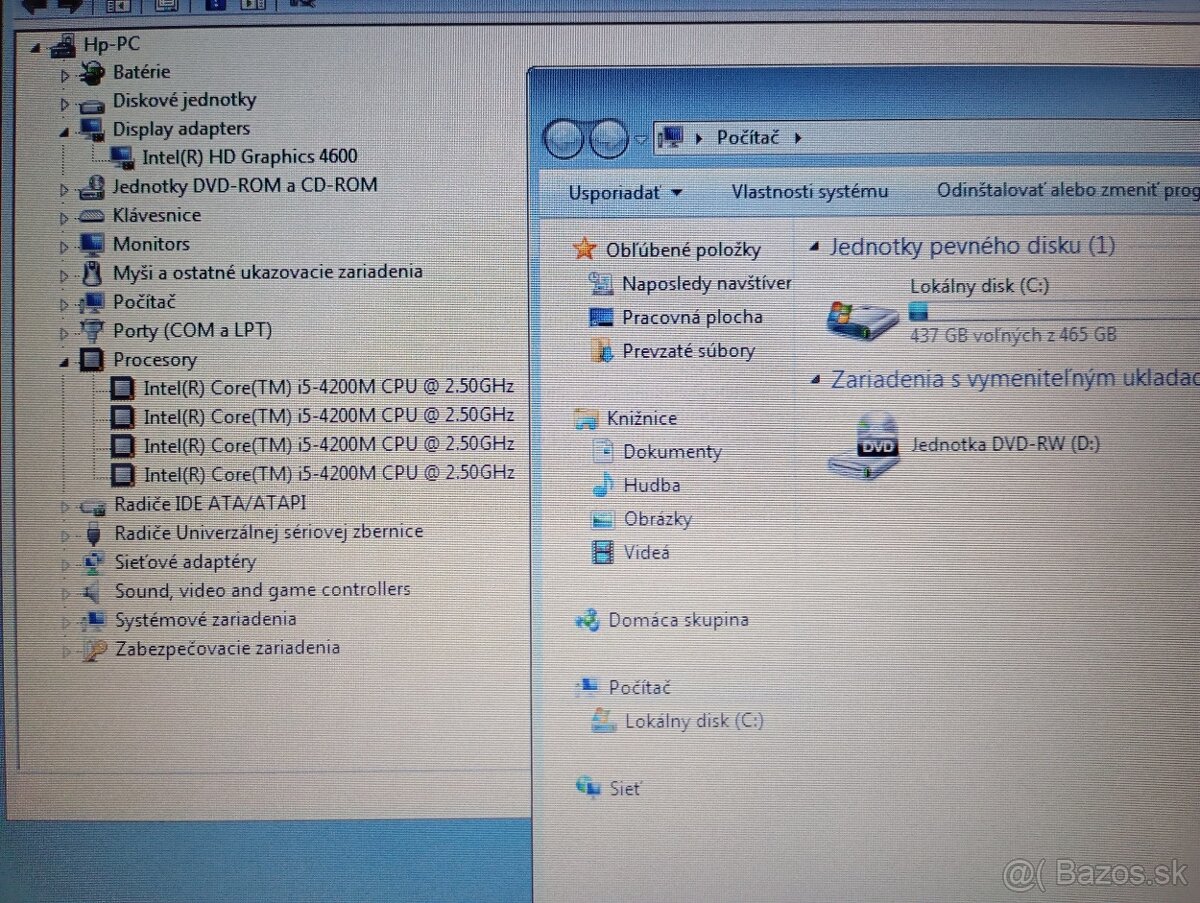Image resolution: width=1200 pixels, height=903 pixels.
Task: Click the Monitors icon
Action: [92, 244]
